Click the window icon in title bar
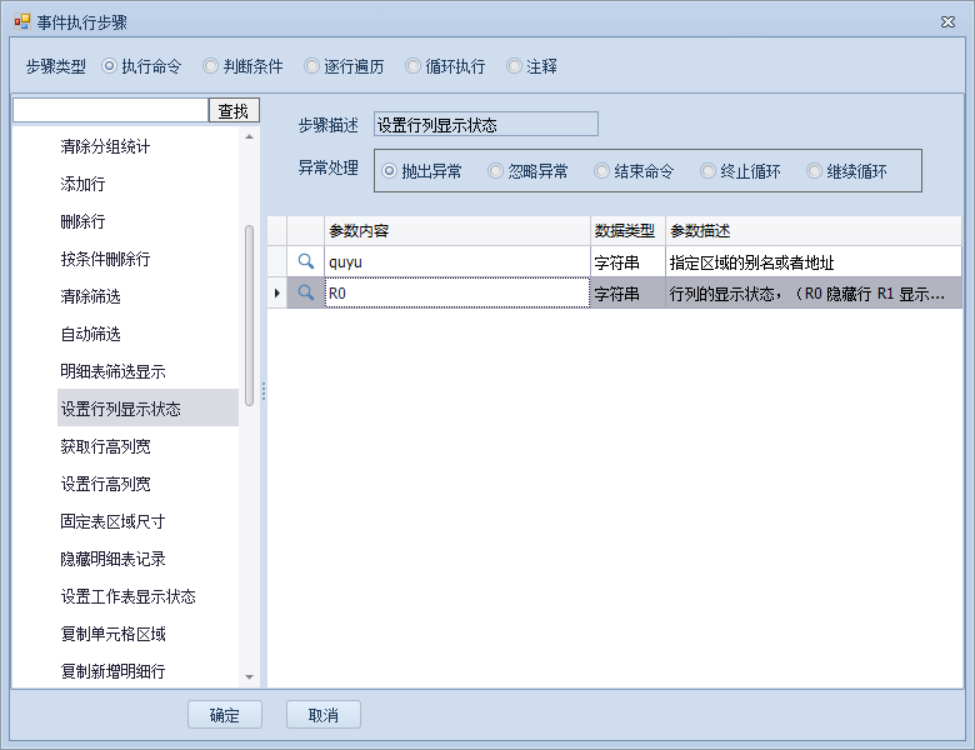Screen dimensions: 975x750 point(21,22)
